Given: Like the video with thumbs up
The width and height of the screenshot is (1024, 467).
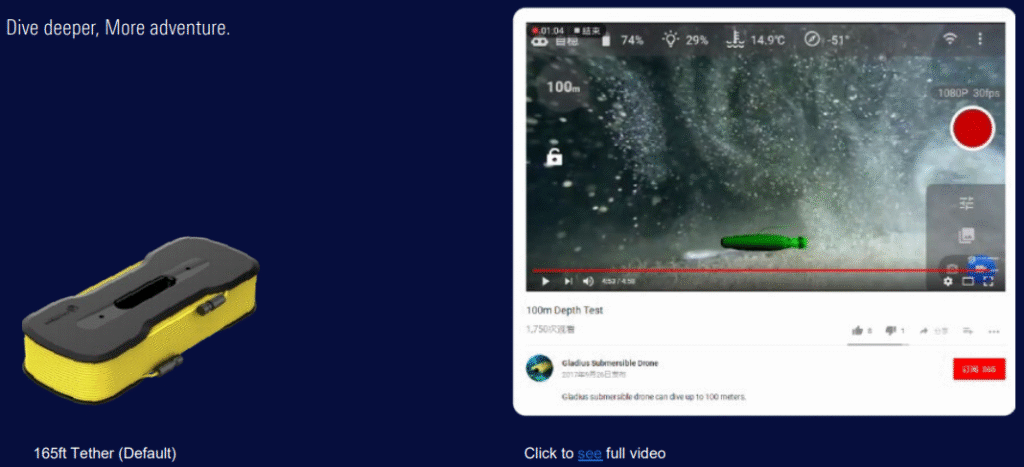Looking at the screenshot, I should pos(857,330).
